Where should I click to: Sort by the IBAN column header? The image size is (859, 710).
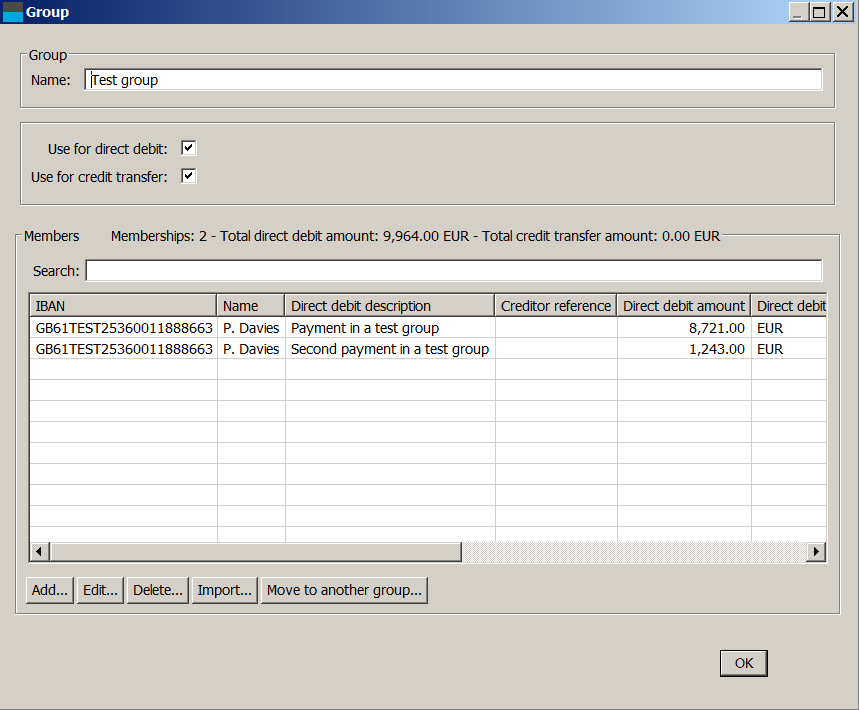tap(123, 306)
